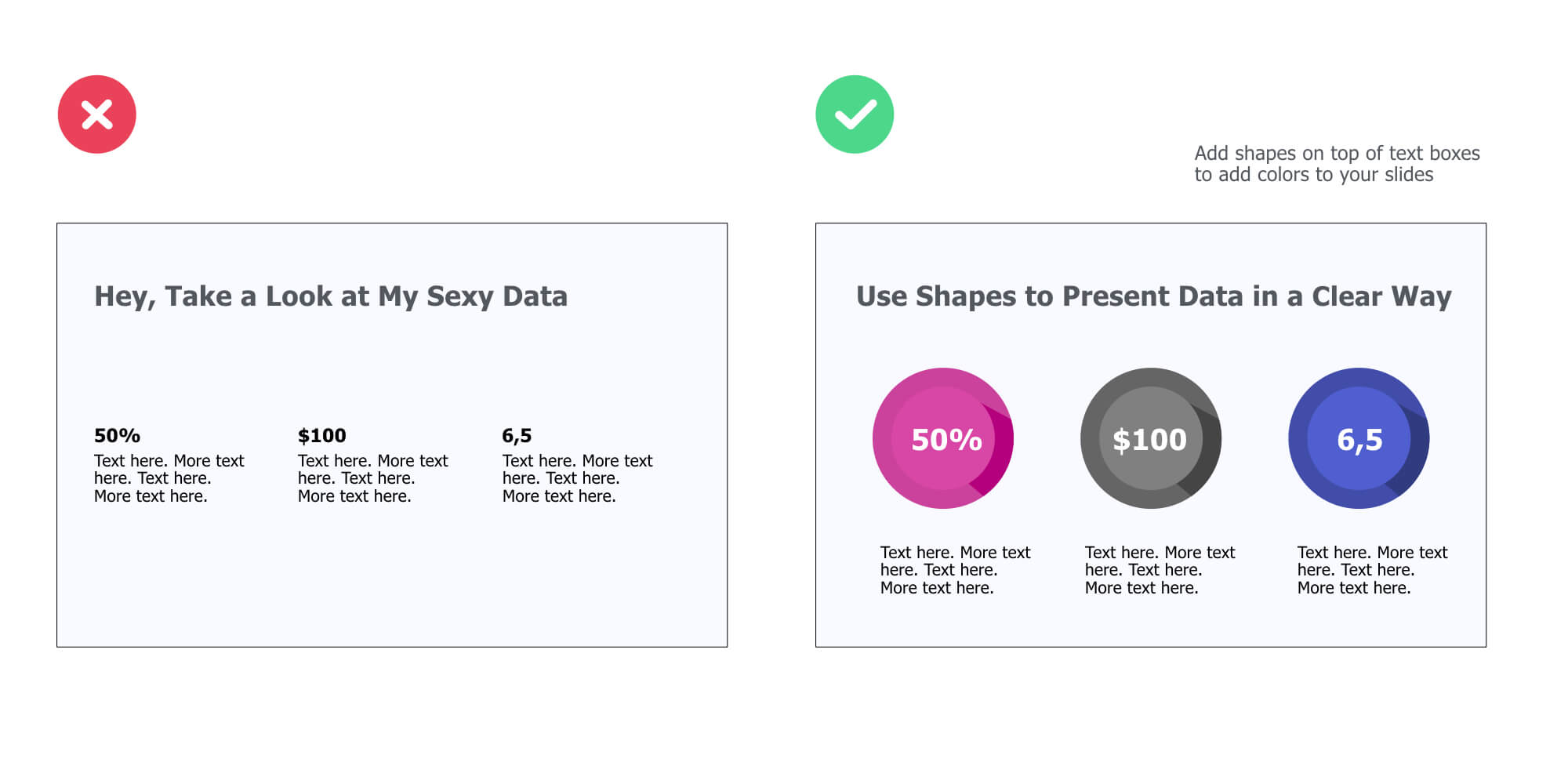Select the pink 50% circle shape
This screenshot has width=1568, height=784.
pos(943,438)
